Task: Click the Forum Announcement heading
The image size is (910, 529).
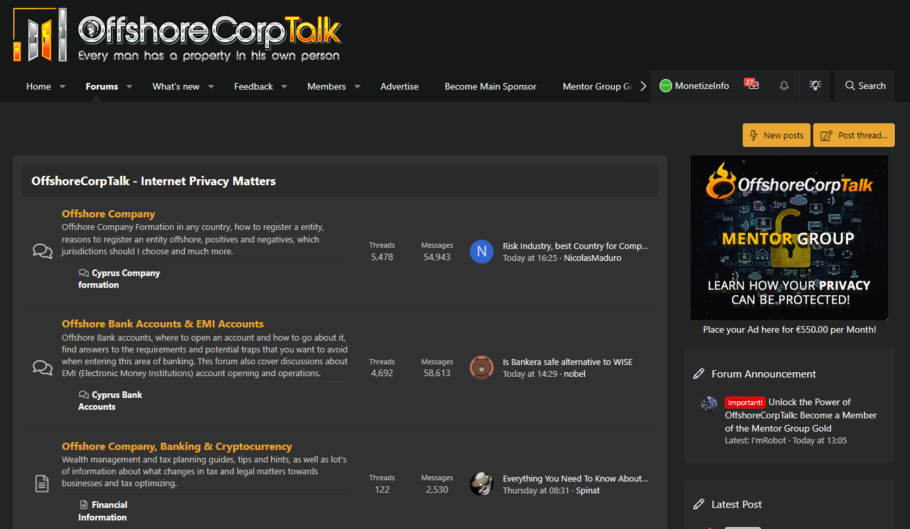Action: [763, 374]
